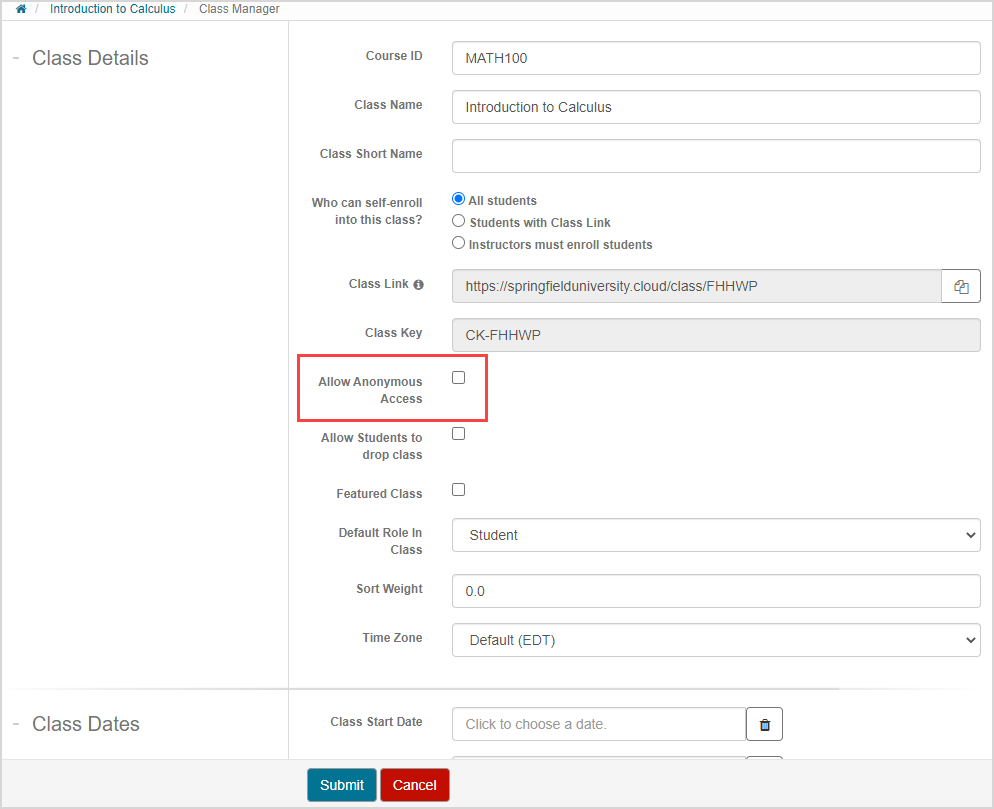This screenshot has height=809, width=994.
Task: Select the All students self-enroll option
Action: click(x=458, y=198)
